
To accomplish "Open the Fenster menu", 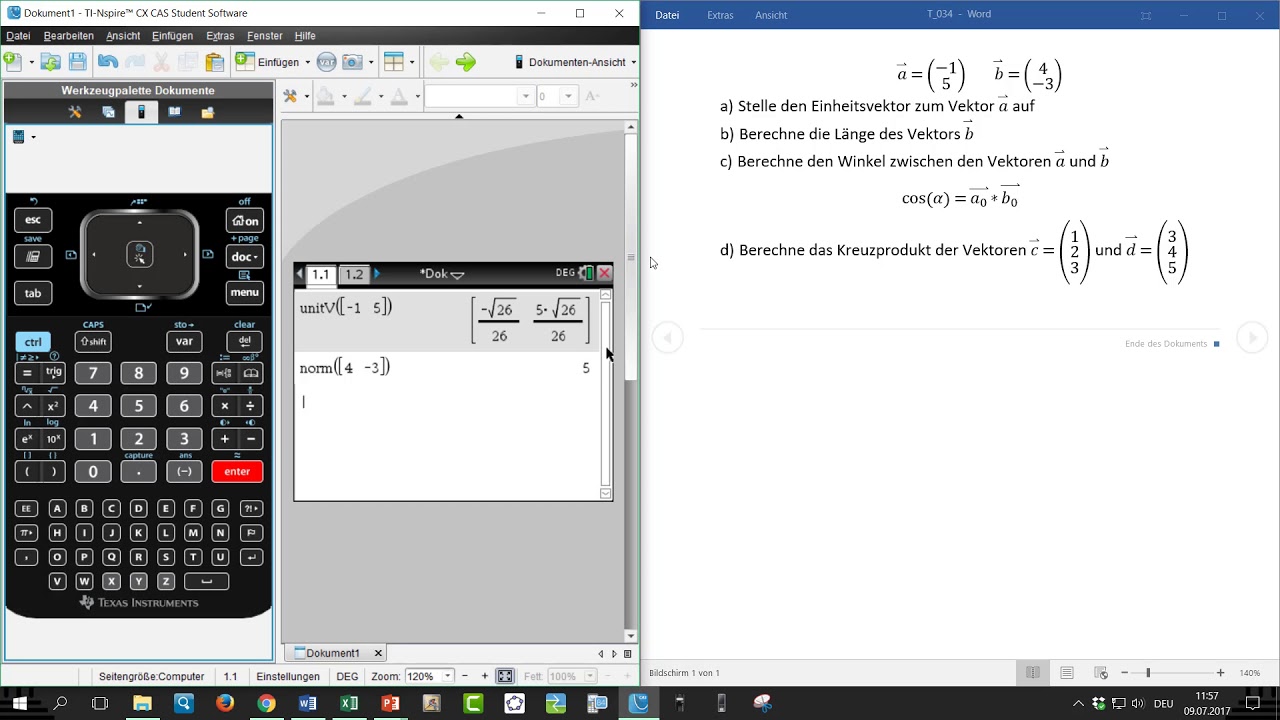I will 265,36.
